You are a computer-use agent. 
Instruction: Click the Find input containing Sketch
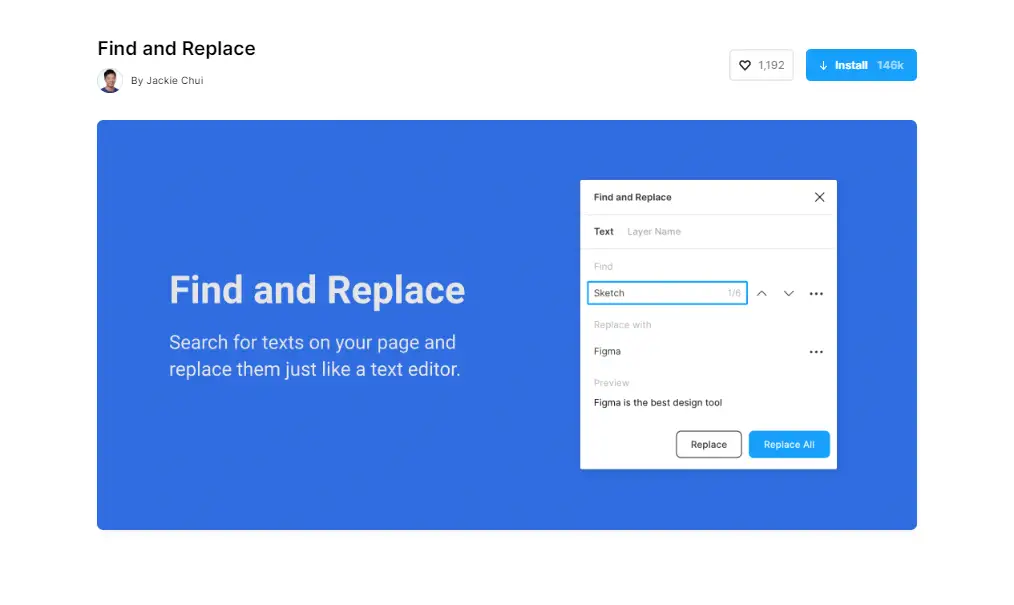point(655,293)
